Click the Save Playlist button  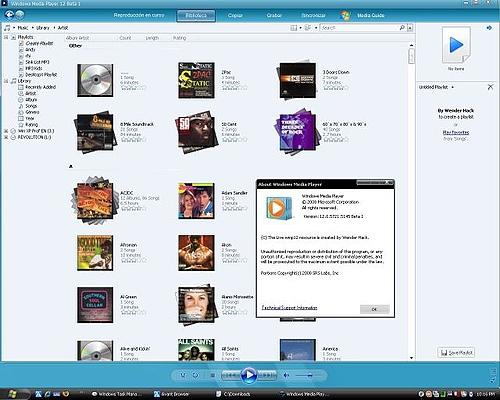tap(456, 352)
